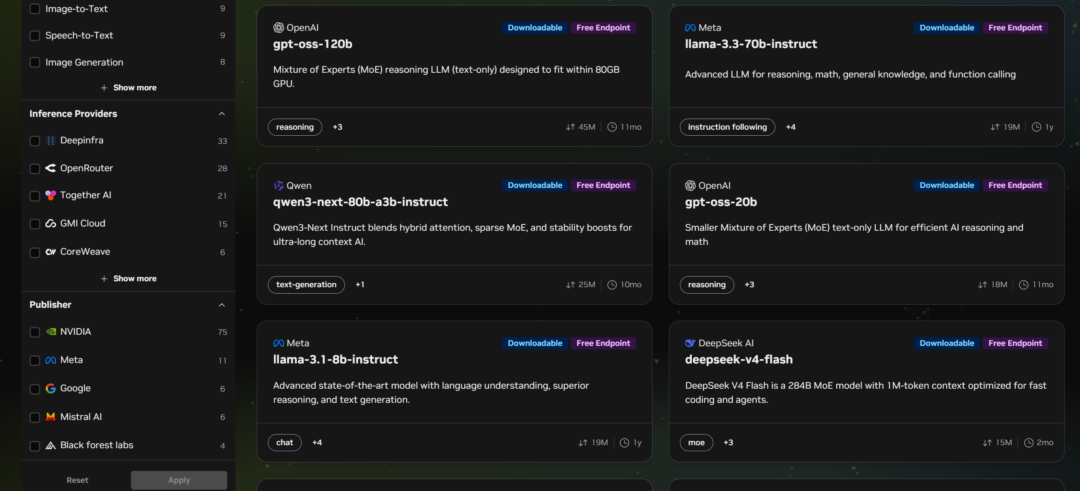Click the Mistral AI publisher logo
1080x491 pixels.
click(x=50, y=417)
